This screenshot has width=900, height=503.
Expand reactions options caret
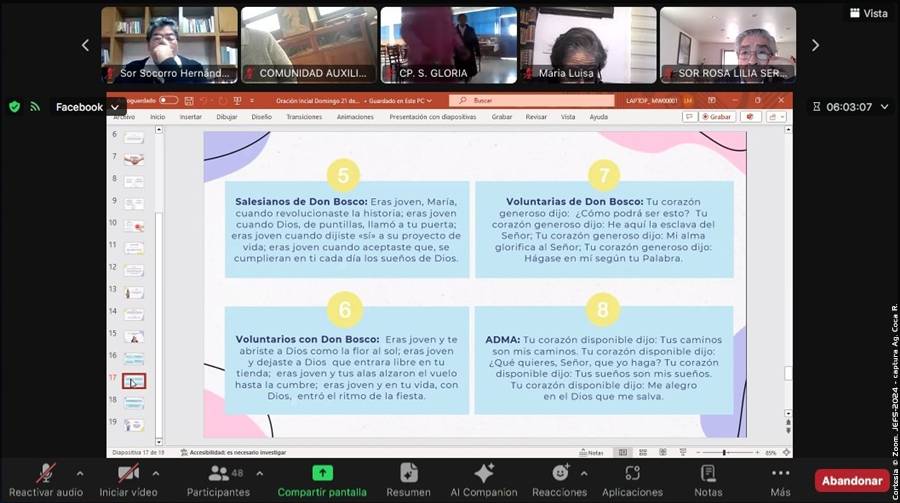[584, 474]
